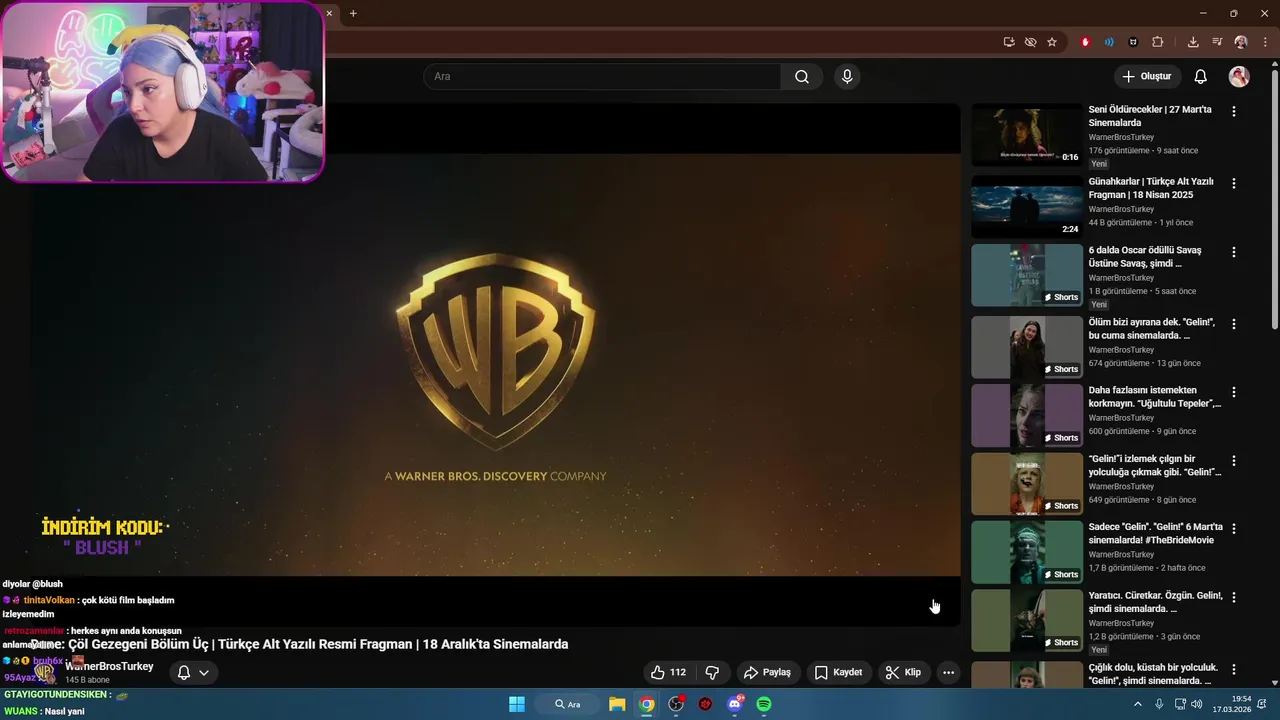Click the Windows taskbar search box
The width and height of the screenshot is (1280, 720).
(x=567, y=704)
